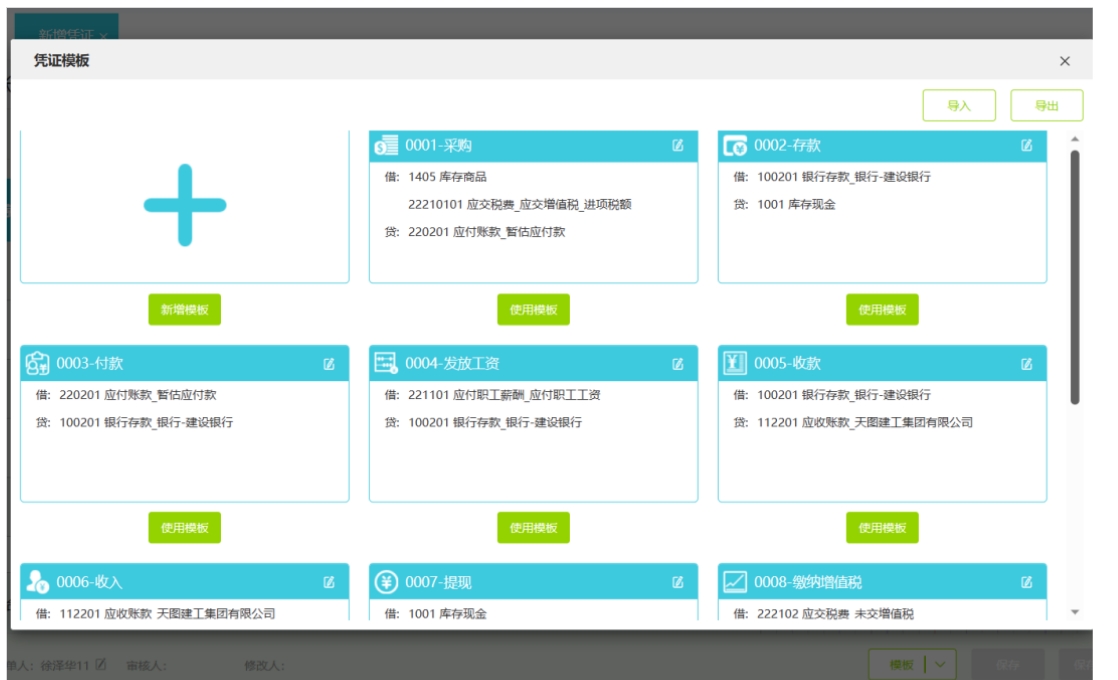Screen dimensions: 1118x680
Task: Click the 导入 button
Action: 959,105
